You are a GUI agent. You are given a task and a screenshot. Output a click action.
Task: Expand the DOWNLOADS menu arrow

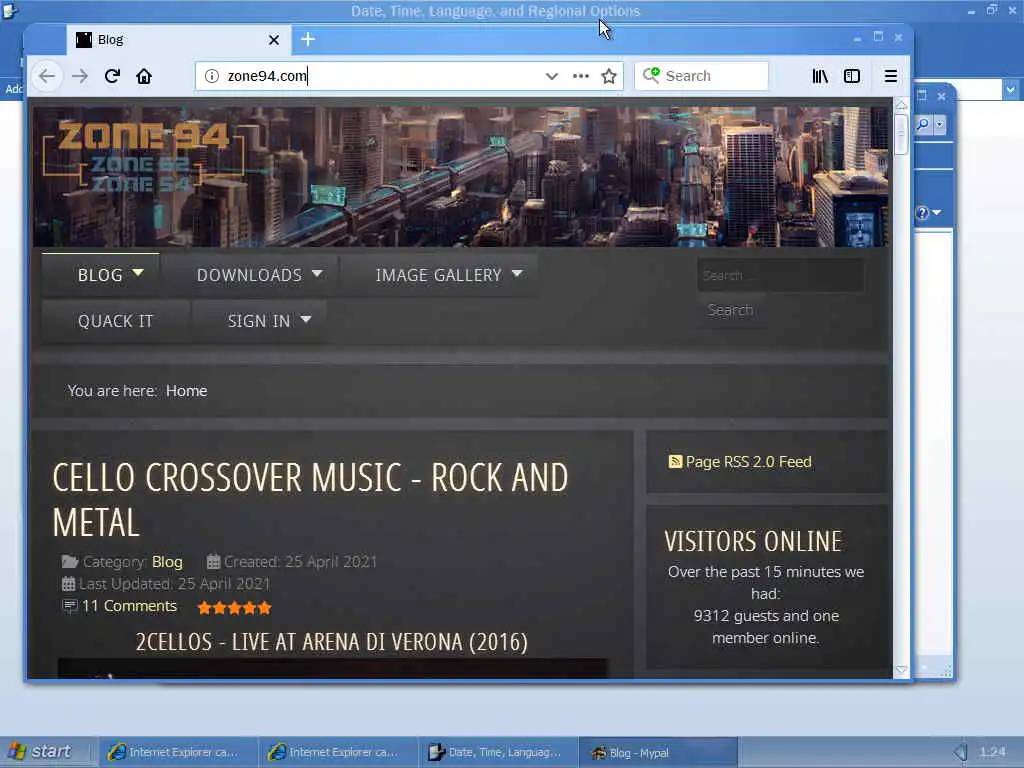(x=317, y=274)
